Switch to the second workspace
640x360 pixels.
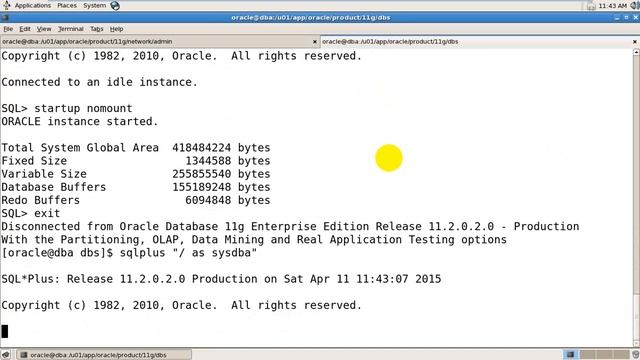coord(587,355)
